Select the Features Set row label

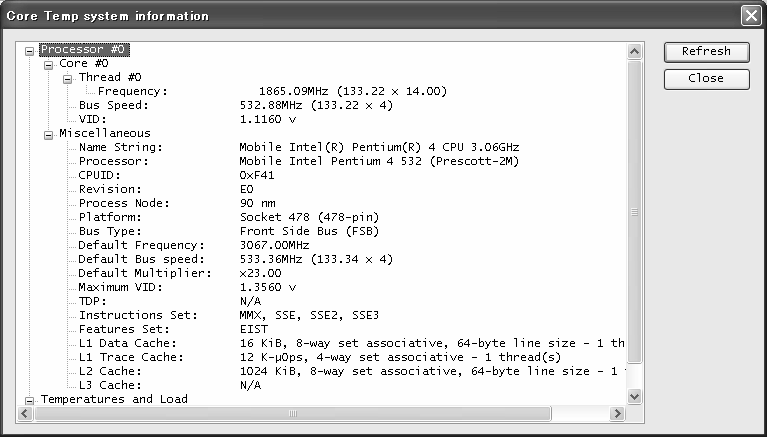[124, 329]
